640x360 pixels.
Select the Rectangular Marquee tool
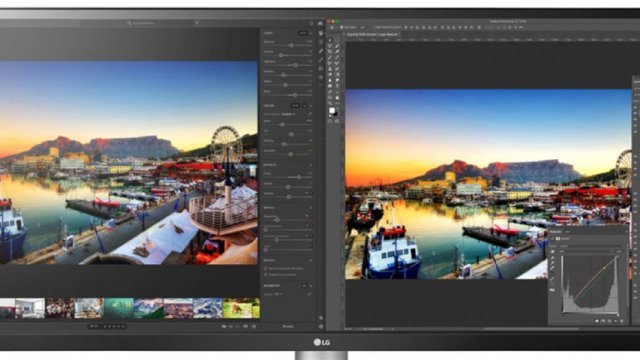point(337,40)
